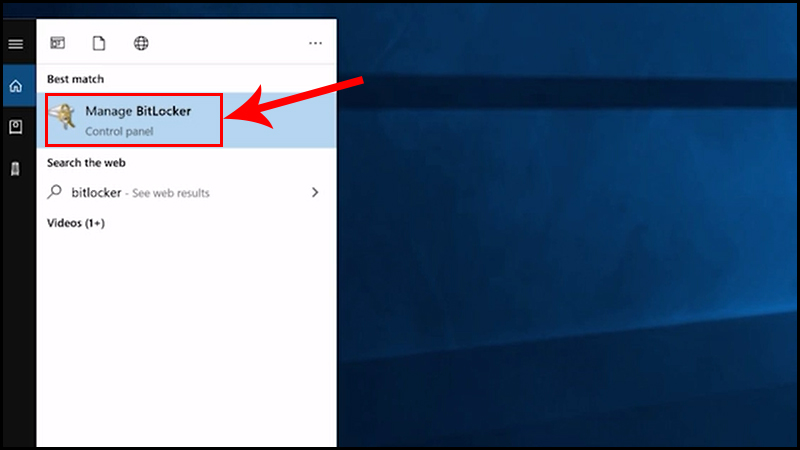The image size is (800, 450).
Task: Open the Videos (1+) category
Action: pos(76,223)
